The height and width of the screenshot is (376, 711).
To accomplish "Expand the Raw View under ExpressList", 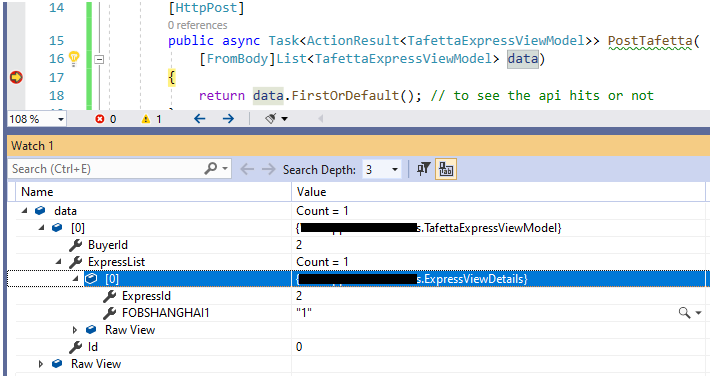I will 75,330.
